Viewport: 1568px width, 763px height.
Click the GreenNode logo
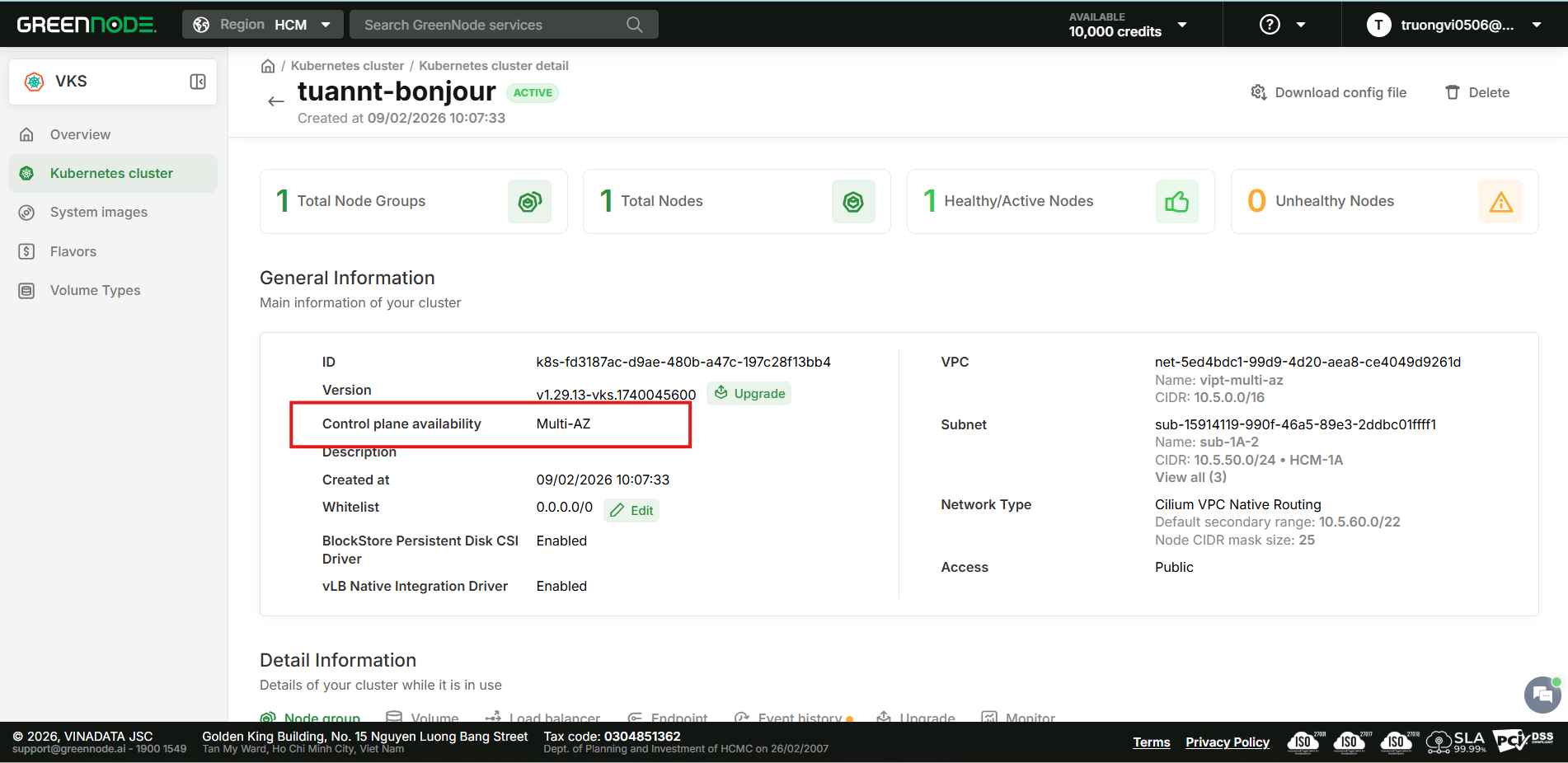86,25
